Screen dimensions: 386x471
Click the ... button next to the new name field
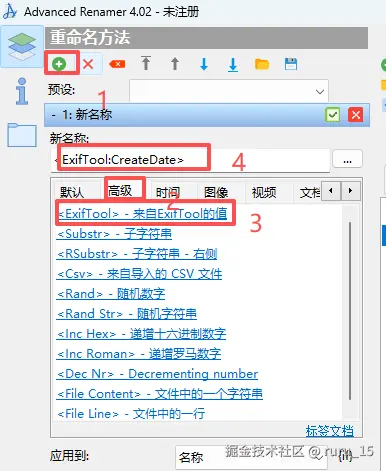click(x=347, y=159)
